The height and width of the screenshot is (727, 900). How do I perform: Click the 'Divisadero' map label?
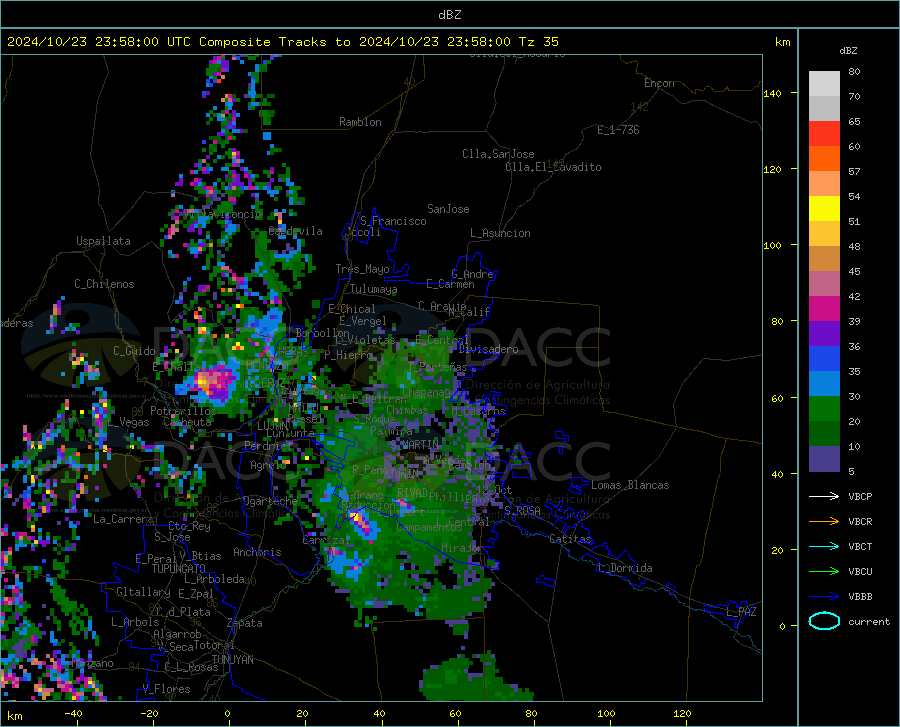point(488,349)
